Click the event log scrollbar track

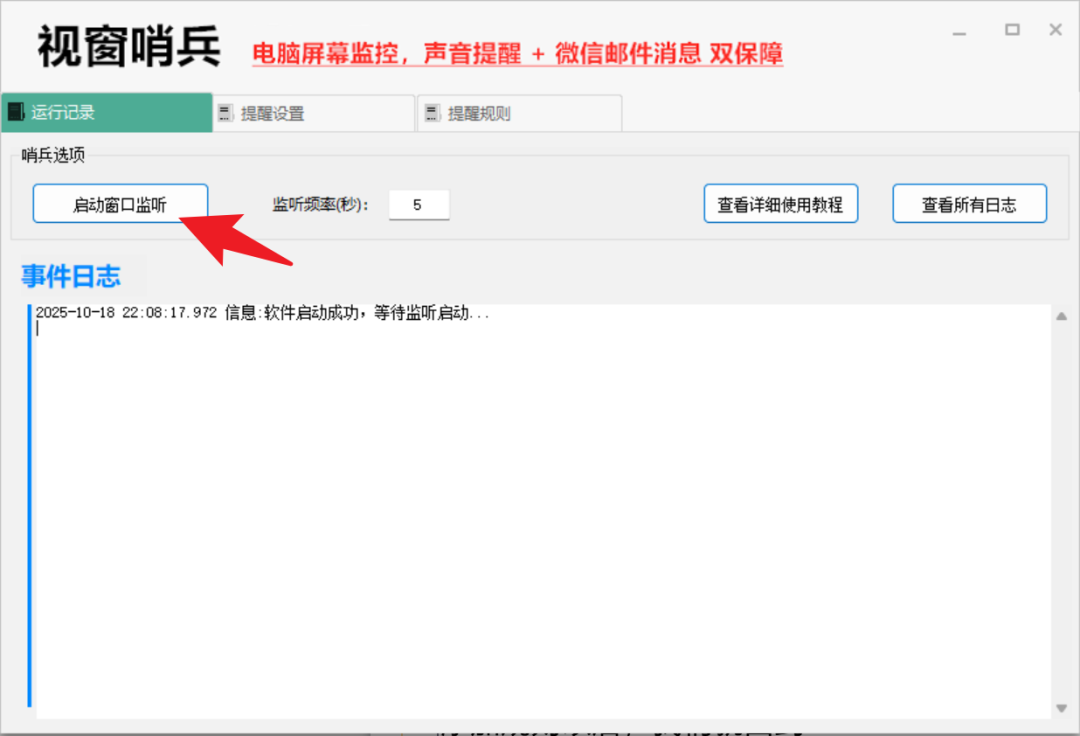point(1062,500)
